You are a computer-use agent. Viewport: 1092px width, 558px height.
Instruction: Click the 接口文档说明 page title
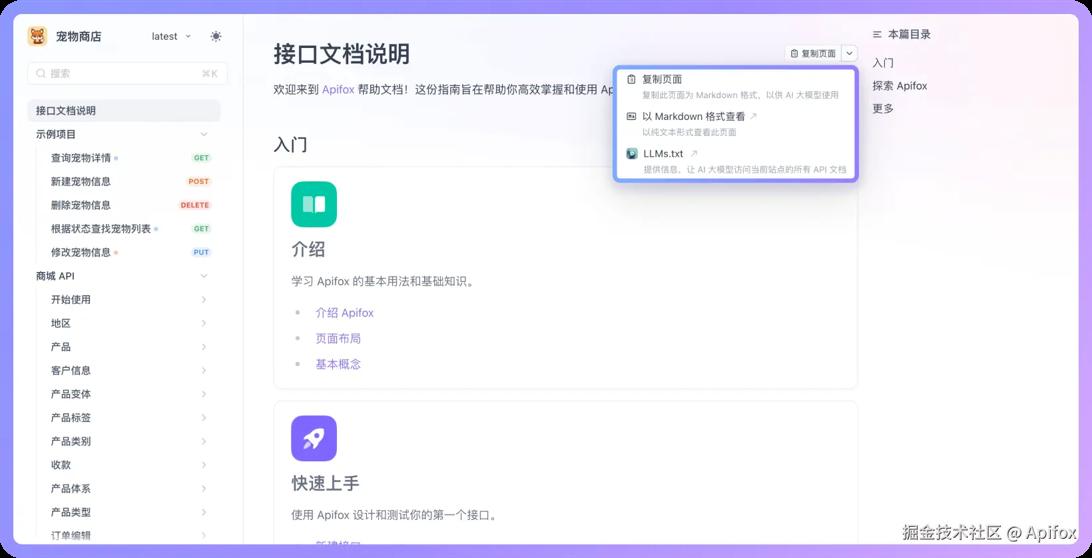pos(341,54)
